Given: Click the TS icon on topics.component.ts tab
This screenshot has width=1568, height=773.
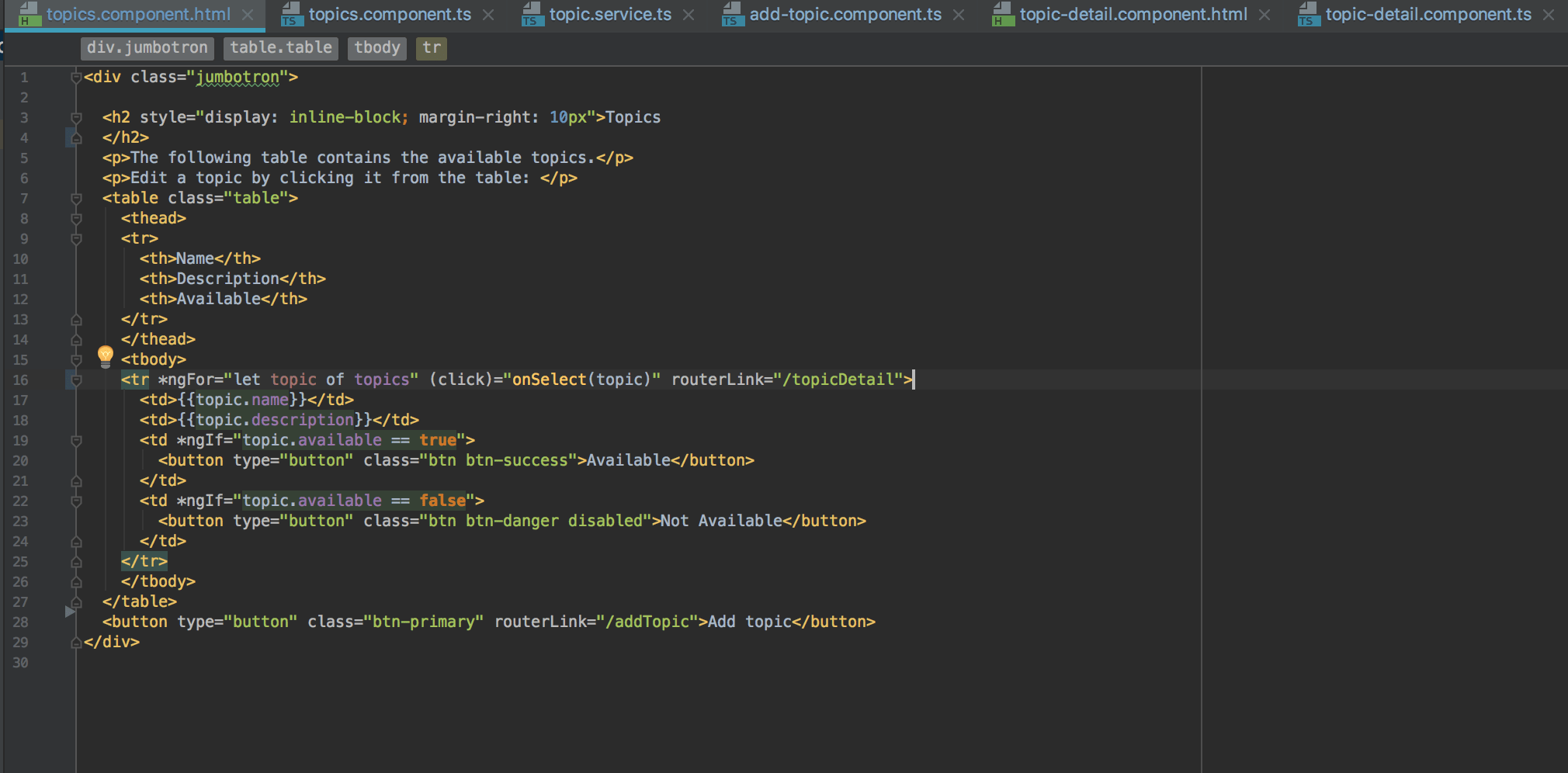Looking at the screenshot, I should [x=291, y=14].
